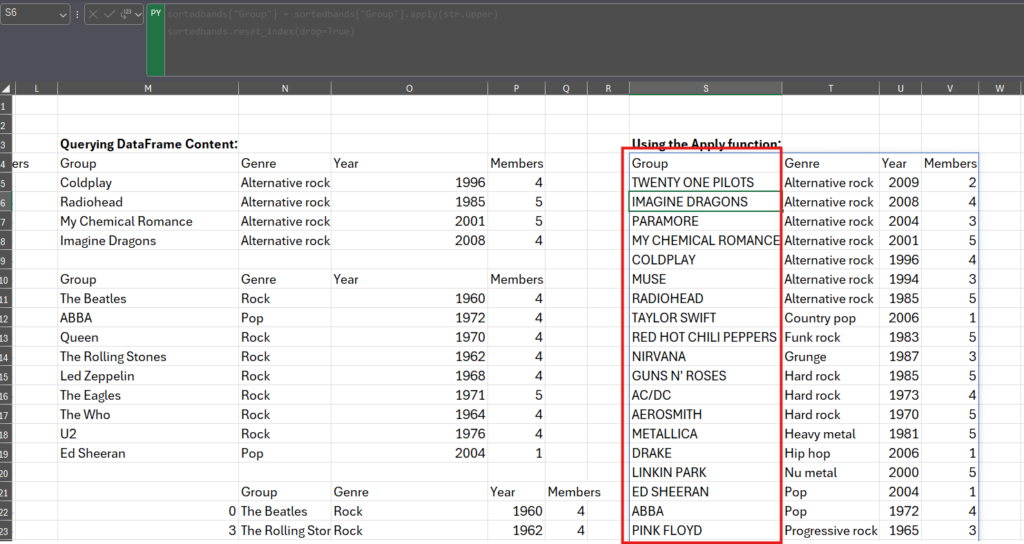1024x544 pixels.
Task: Select column S header
Action: (705, 88)
